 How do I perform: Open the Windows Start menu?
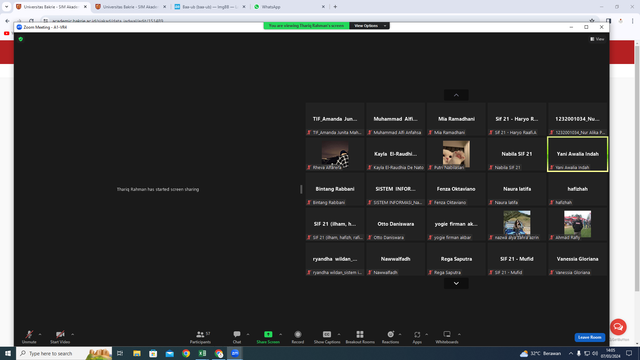(x=8, y=353)
